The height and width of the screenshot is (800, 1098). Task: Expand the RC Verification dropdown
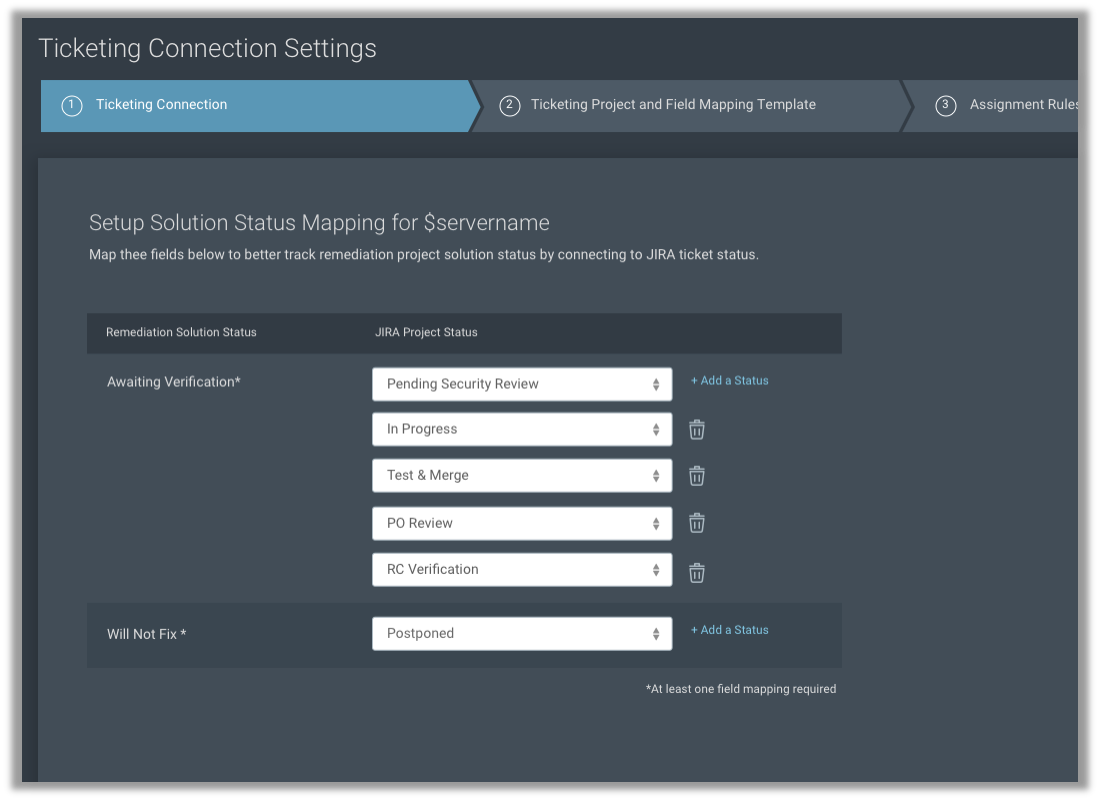[521, 570]
